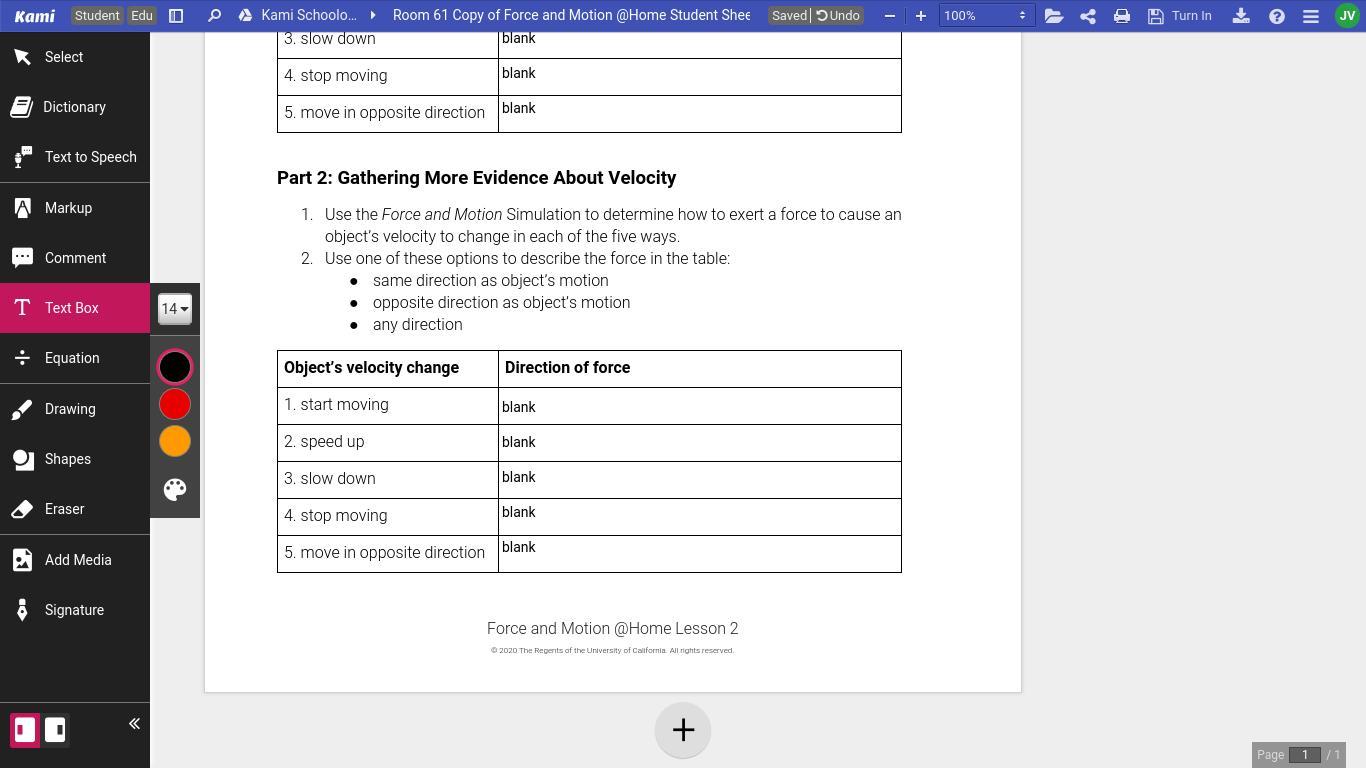
Task: Choose the Markup tool
Action: coord(75,208)
